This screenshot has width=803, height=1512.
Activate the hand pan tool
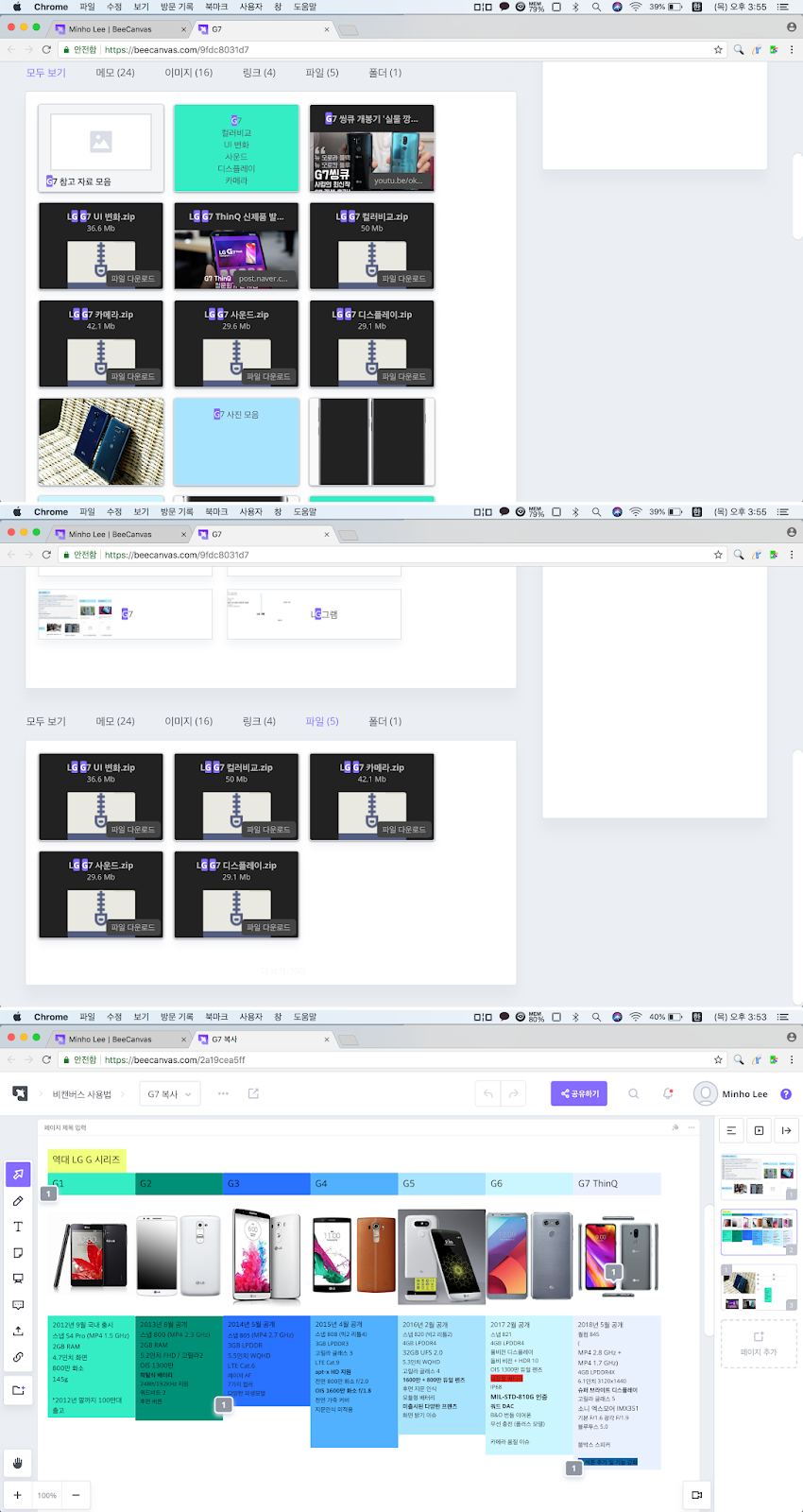pyautogui.click(x=18, y=1463)
